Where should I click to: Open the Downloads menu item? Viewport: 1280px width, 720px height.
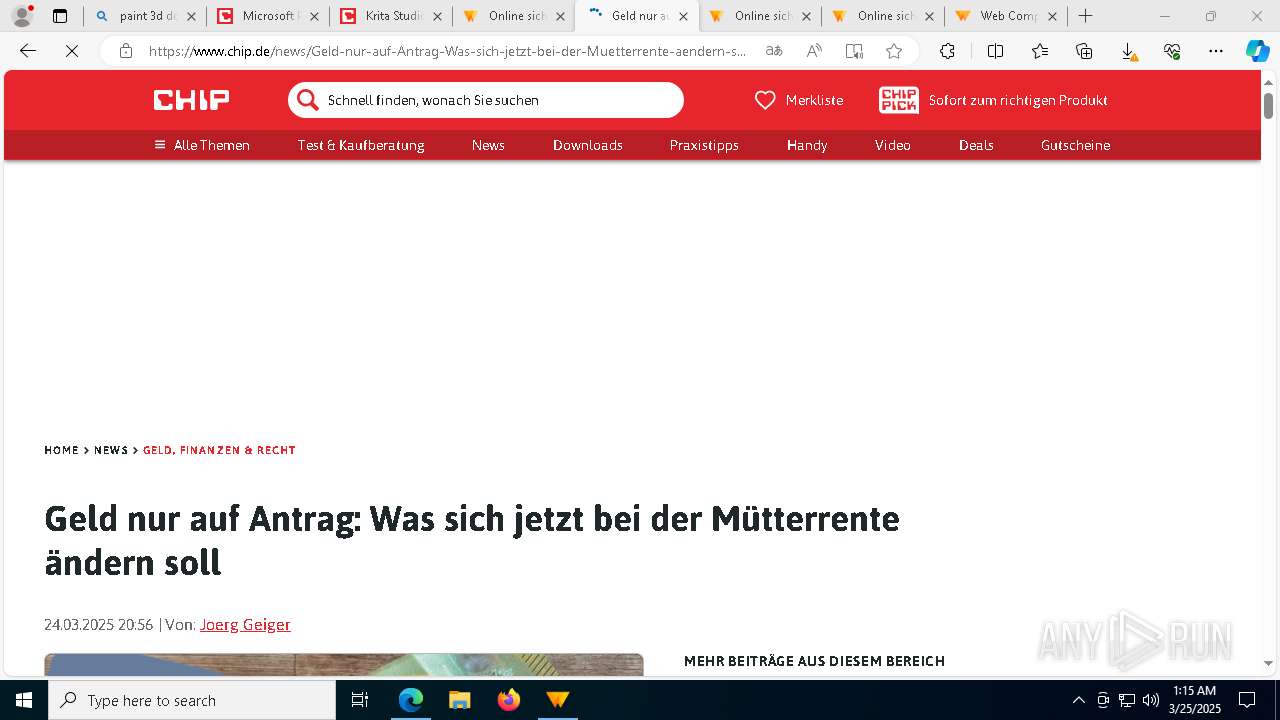588,145
